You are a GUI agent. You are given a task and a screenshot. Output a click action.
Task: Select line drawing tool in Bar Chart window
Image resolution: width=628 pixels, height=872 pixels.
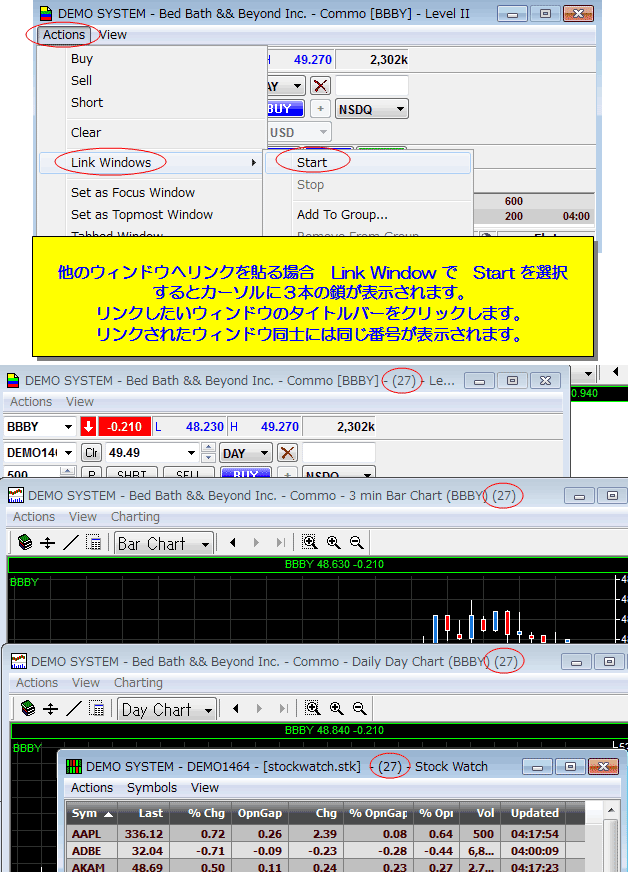pos(71,542)
